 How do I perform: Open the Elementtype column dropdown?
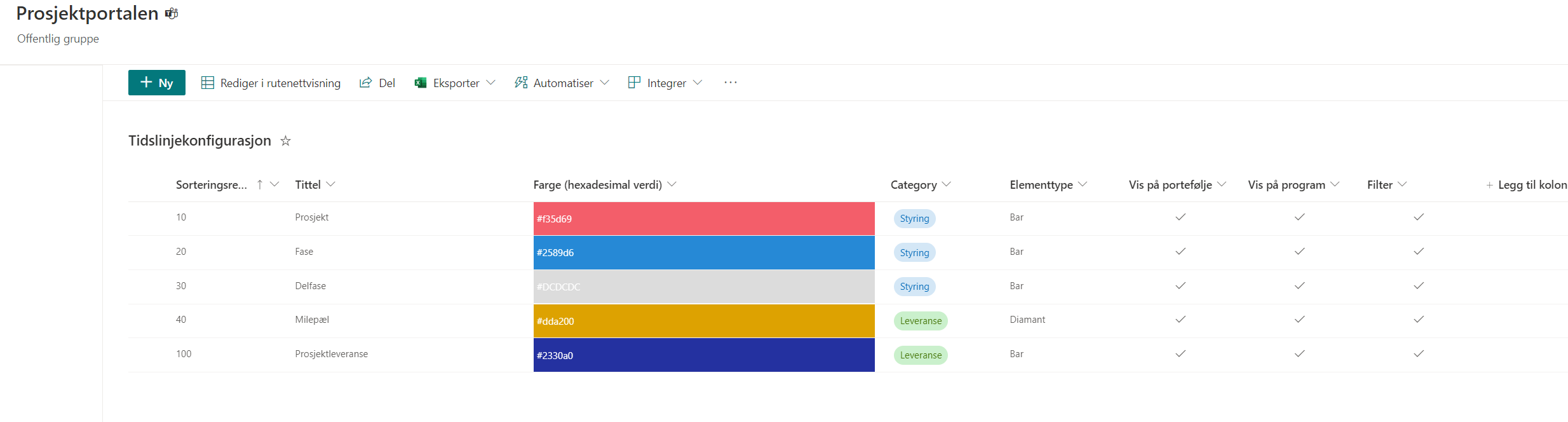click(x=1083, y=184)
